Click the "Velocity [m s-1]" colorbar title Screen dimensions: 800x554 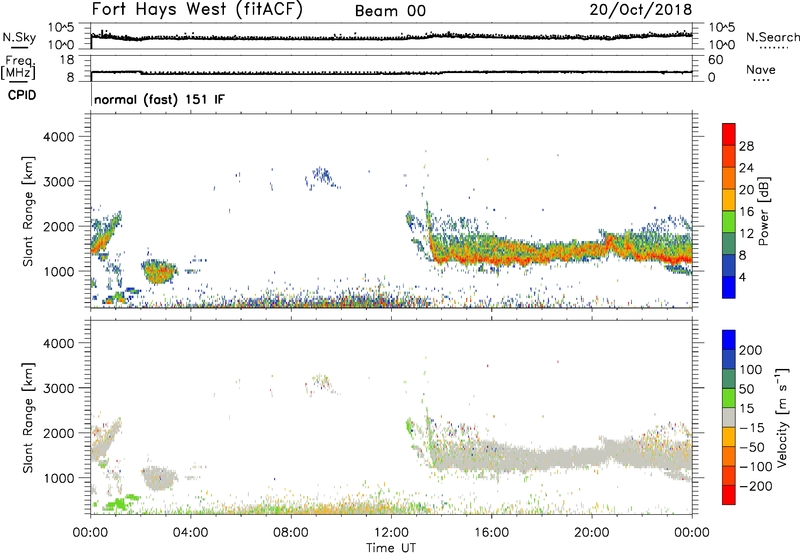pos(782,417)
